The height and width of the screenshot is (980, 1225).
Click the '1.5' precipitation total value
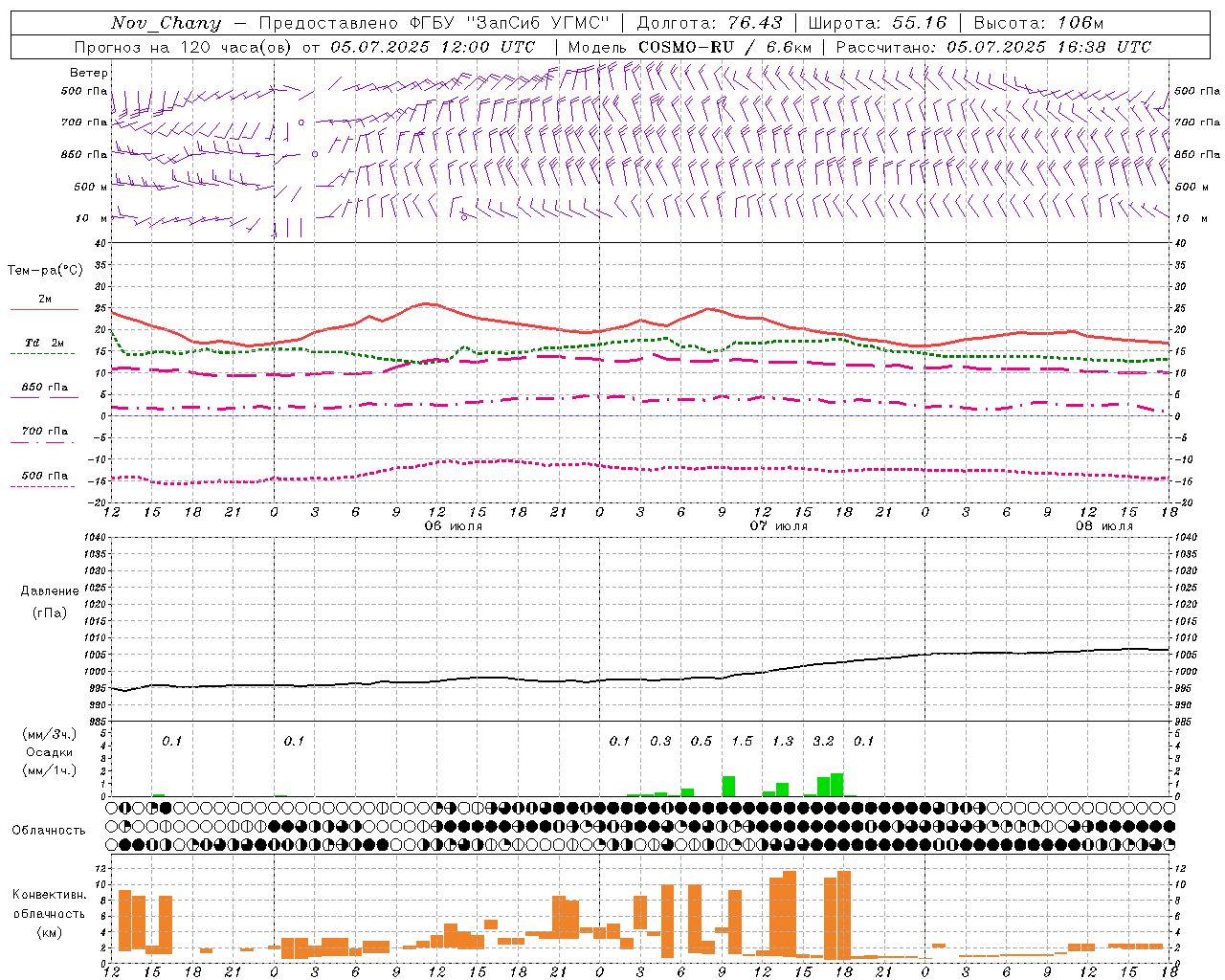click(742, 741)
